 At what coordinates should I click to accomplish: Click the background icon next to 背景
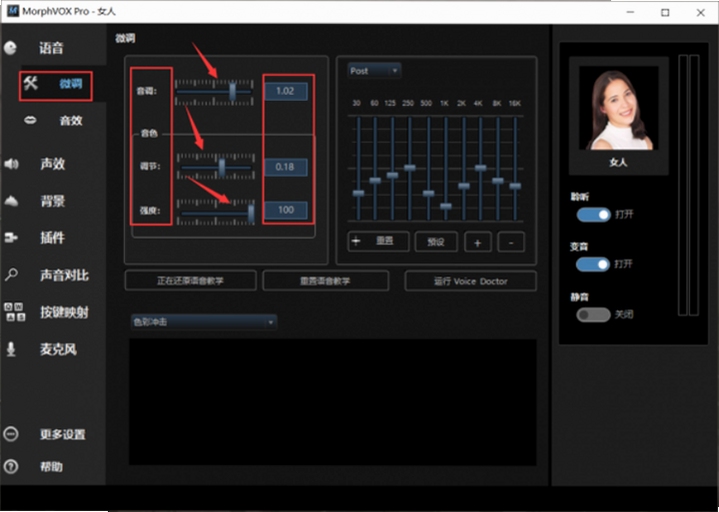coord(11,201)
